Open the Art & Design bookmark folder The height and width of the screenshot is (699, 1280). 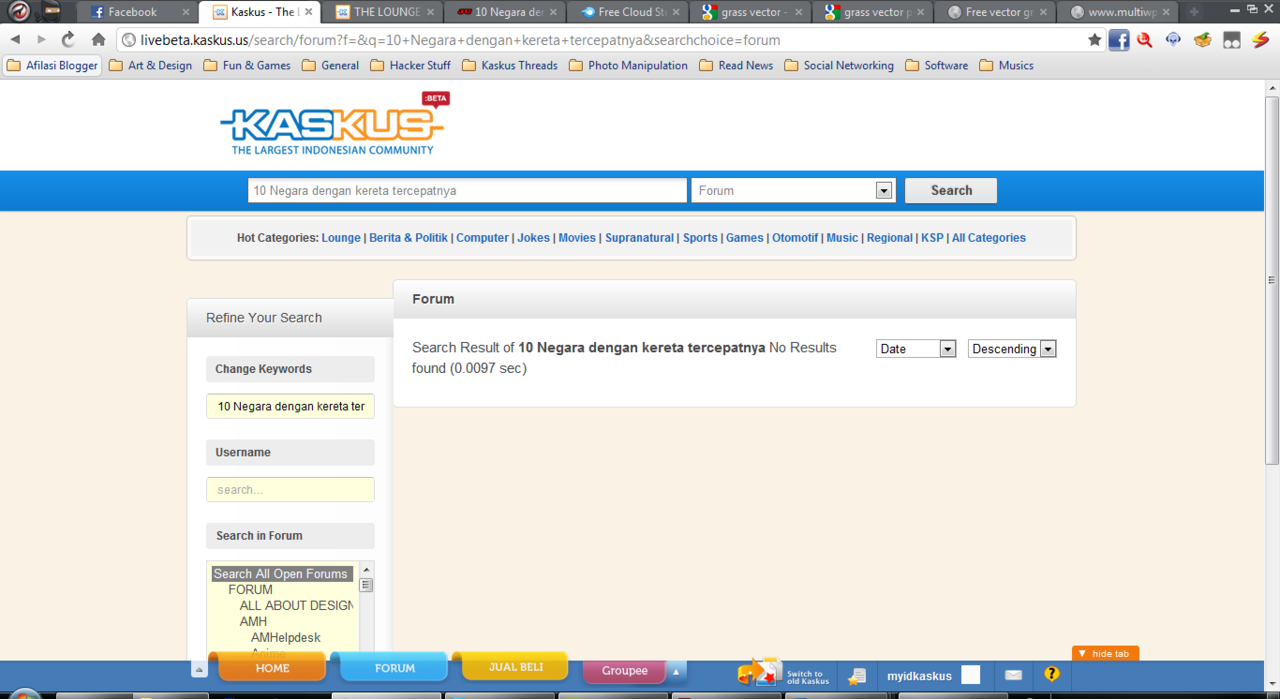click(150, 65)
